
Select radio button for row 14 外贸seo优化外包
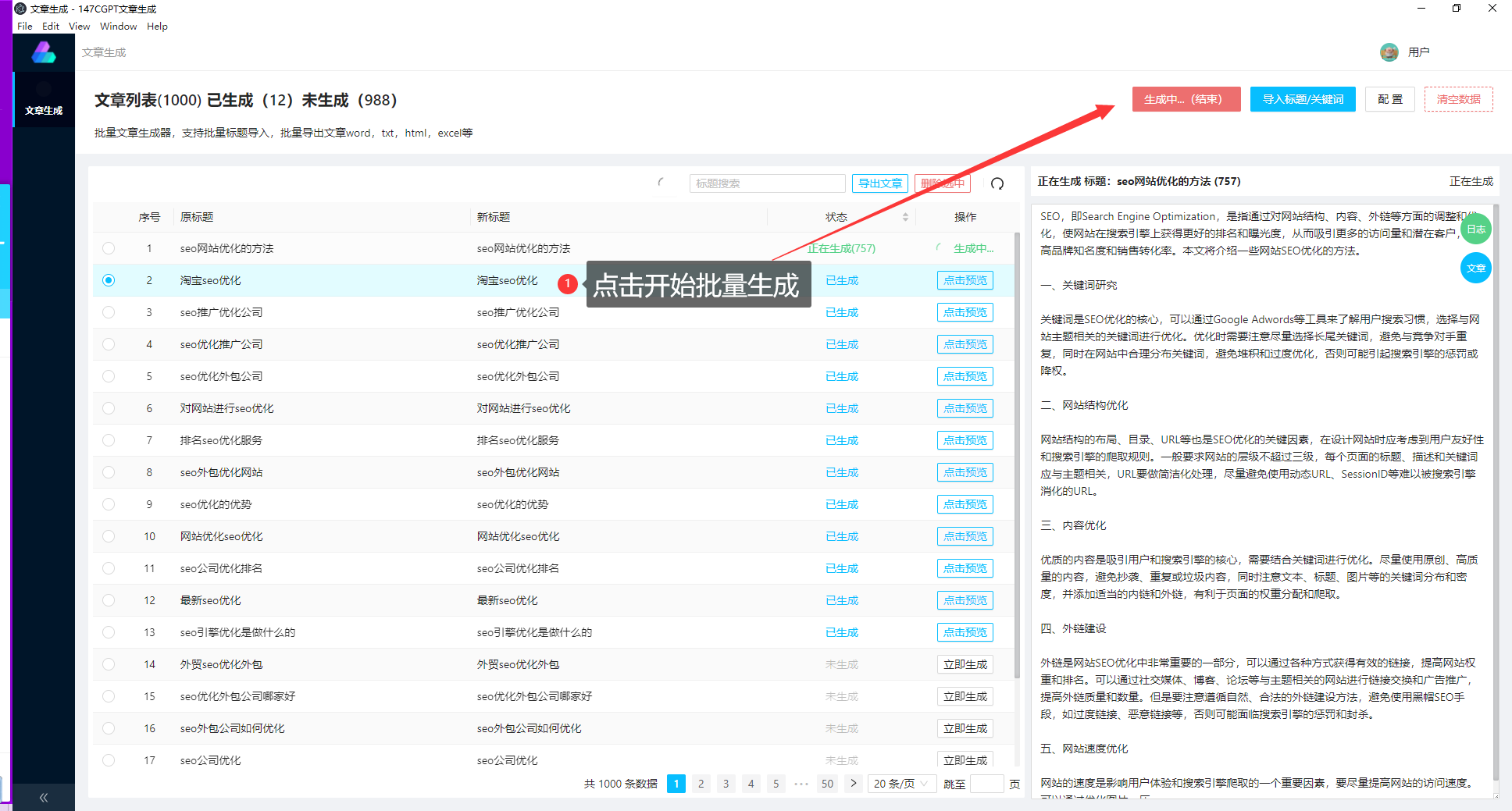pyautogui.click(x=109, y=664)
